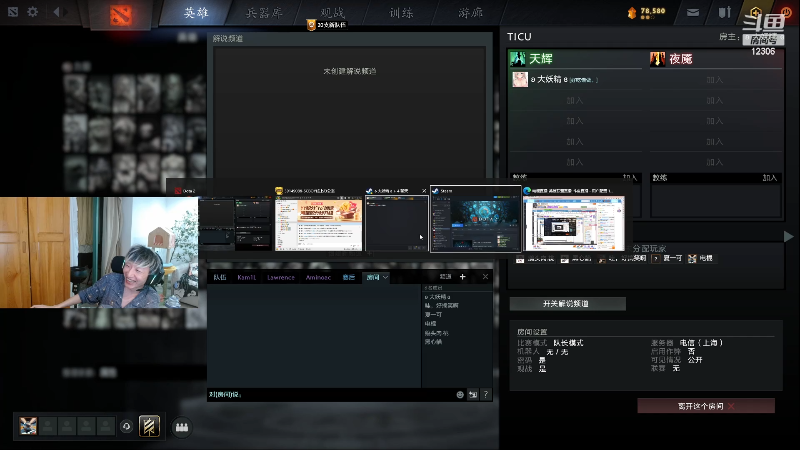The height and width of the screenshot is (450, 800).
Task: Select unassigned player 置一可
Action: 667,259
